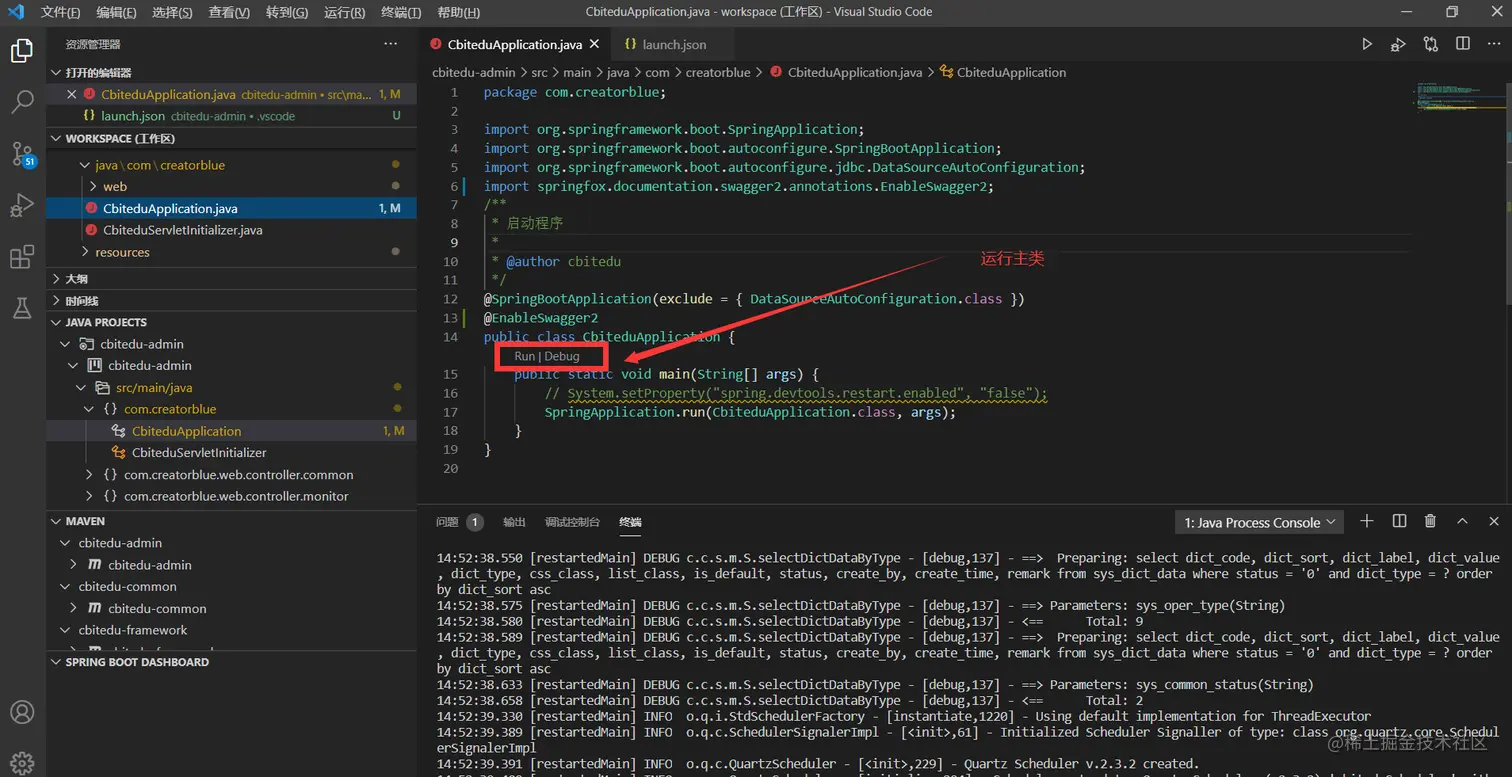The image size is (1512, 777).
Task: Open the Explorer view in activity bar
Action: [x=22, y=50]
